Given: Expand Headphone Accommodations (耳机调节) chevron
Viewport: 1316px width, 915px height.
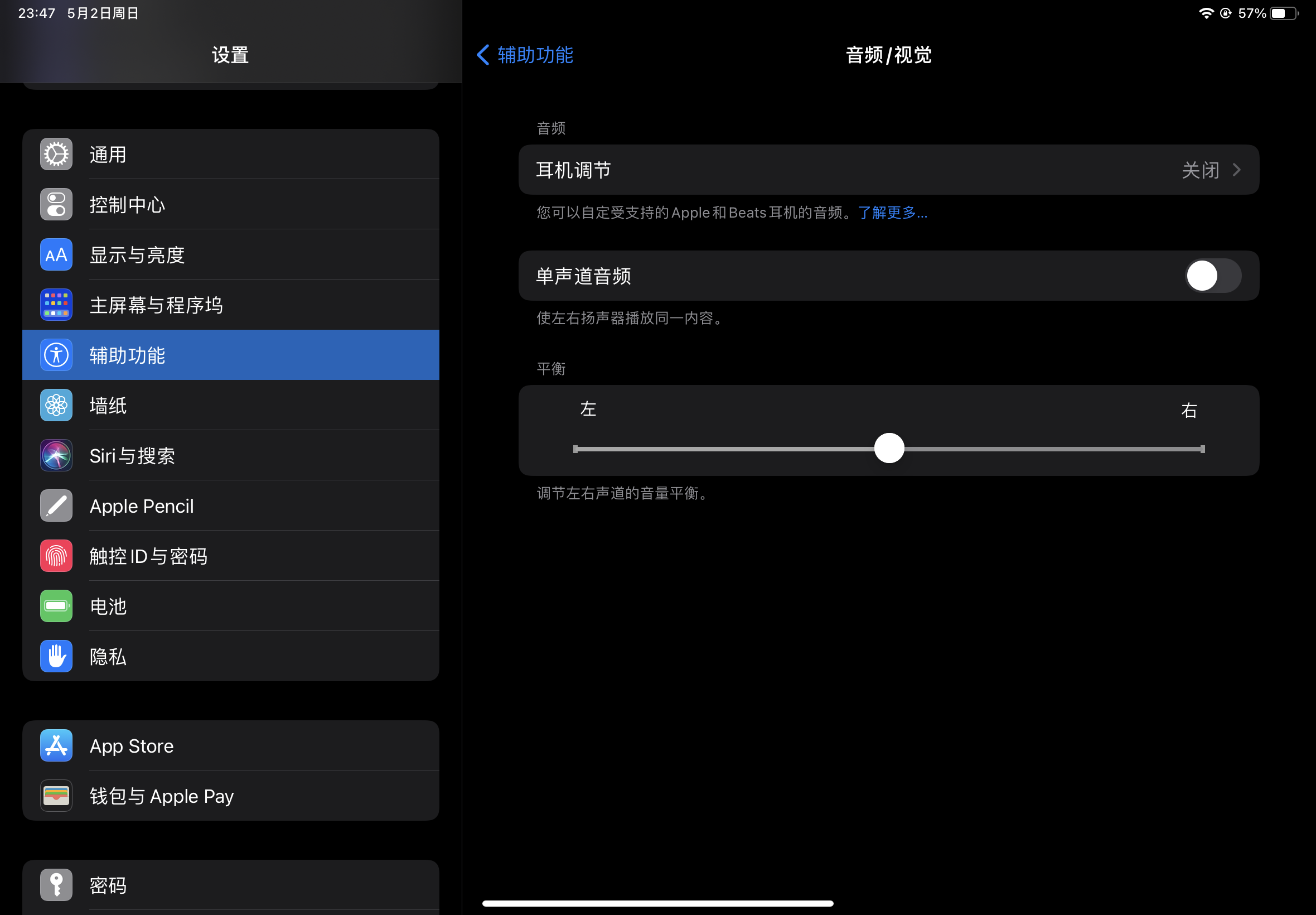Looking at the screenshot, I should tap(1236, 170).
